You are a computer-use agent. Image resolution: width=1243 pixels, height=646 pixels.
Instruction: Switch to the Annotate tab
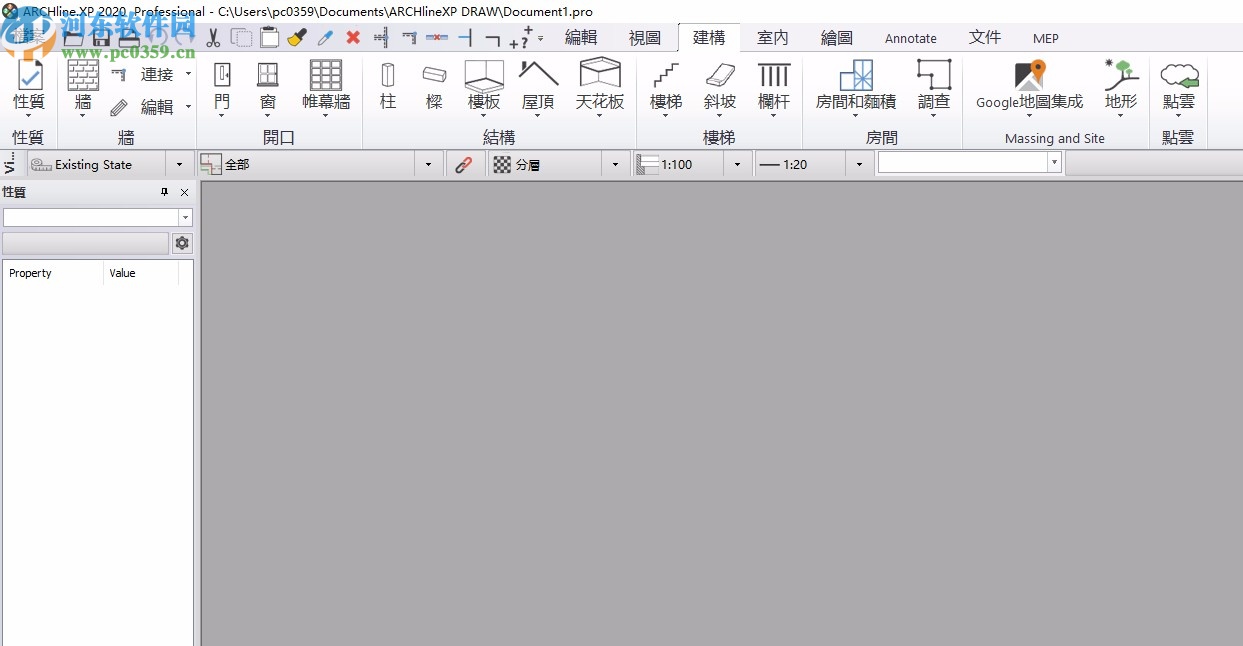pyautogui.click(x=911, y=38)
